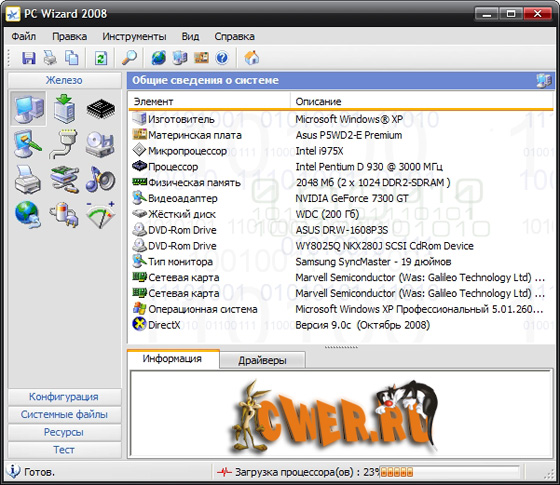Click the Print toolbar icon

[50, 58]
